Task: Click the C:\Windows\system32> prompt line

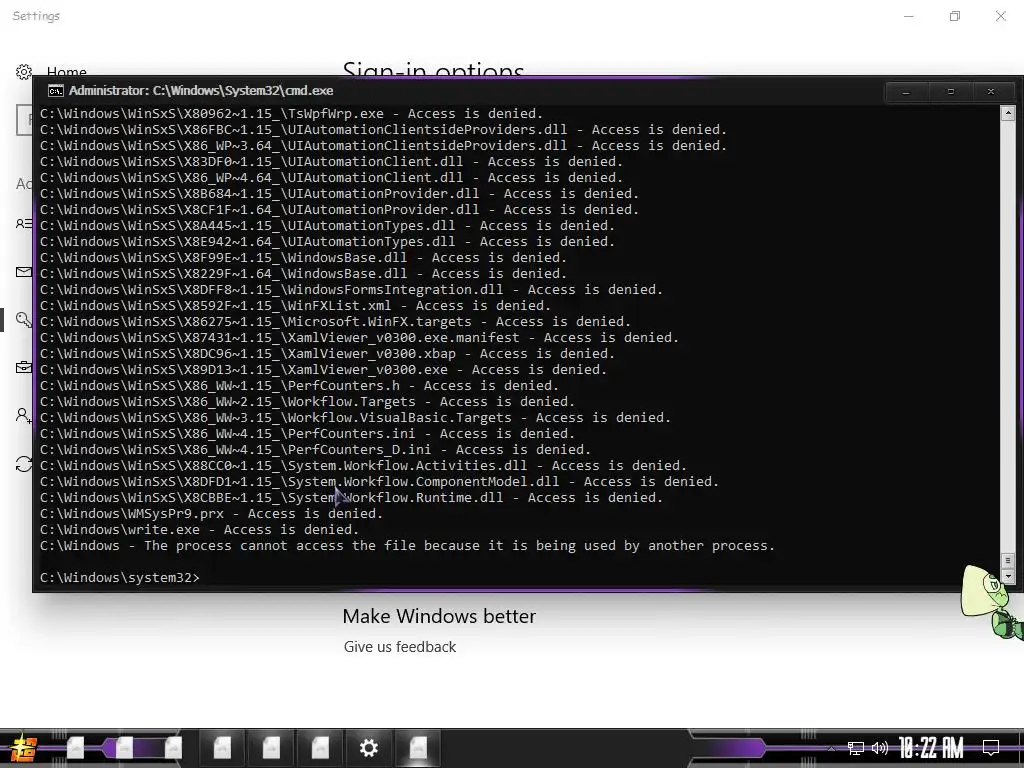Action: [x=120, y=577]
